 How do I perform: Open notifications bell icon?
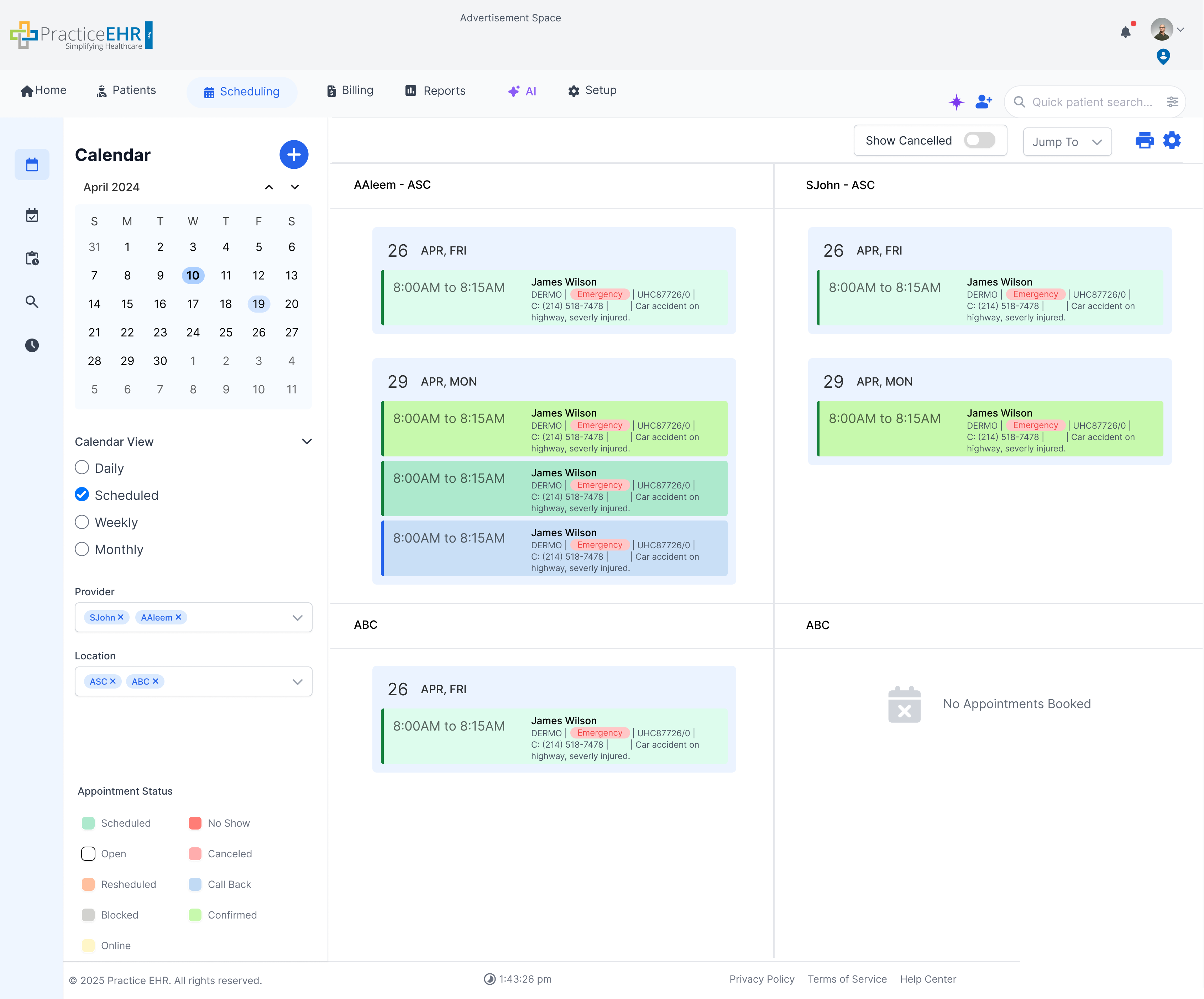tap(1125, 32)
